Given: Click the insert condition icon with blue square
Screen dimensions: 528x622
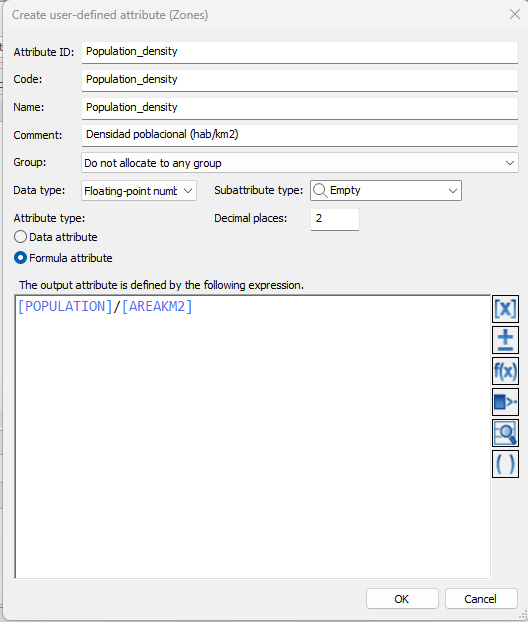Looking at the screenshot, I should click(505, 402).
